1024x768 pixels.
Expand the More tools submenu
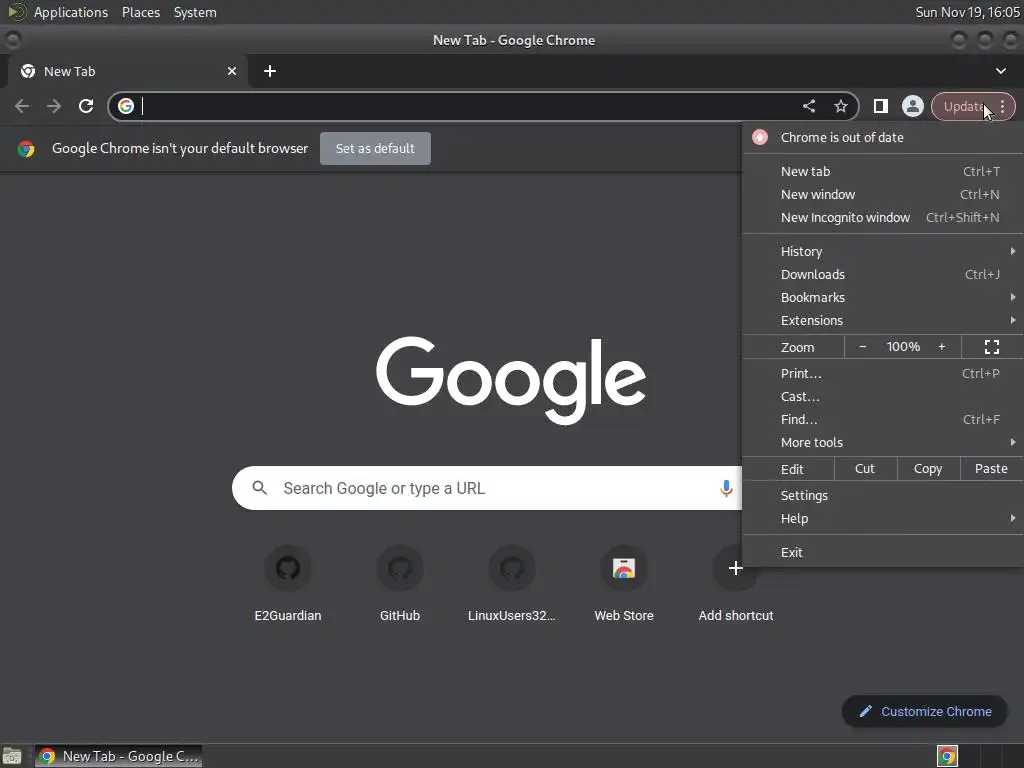pos(883,442)
